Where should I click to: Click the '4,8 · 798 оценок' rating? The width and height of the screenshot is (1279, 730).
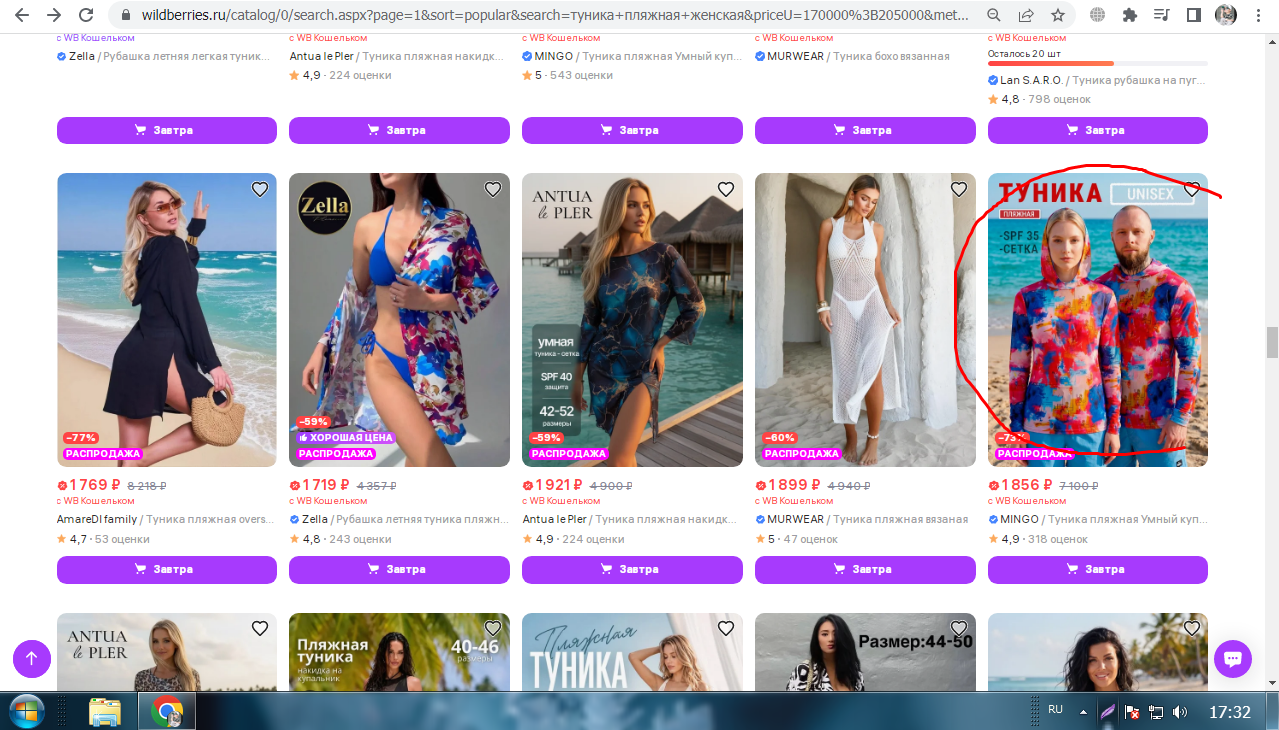(x=1039, y=99)
